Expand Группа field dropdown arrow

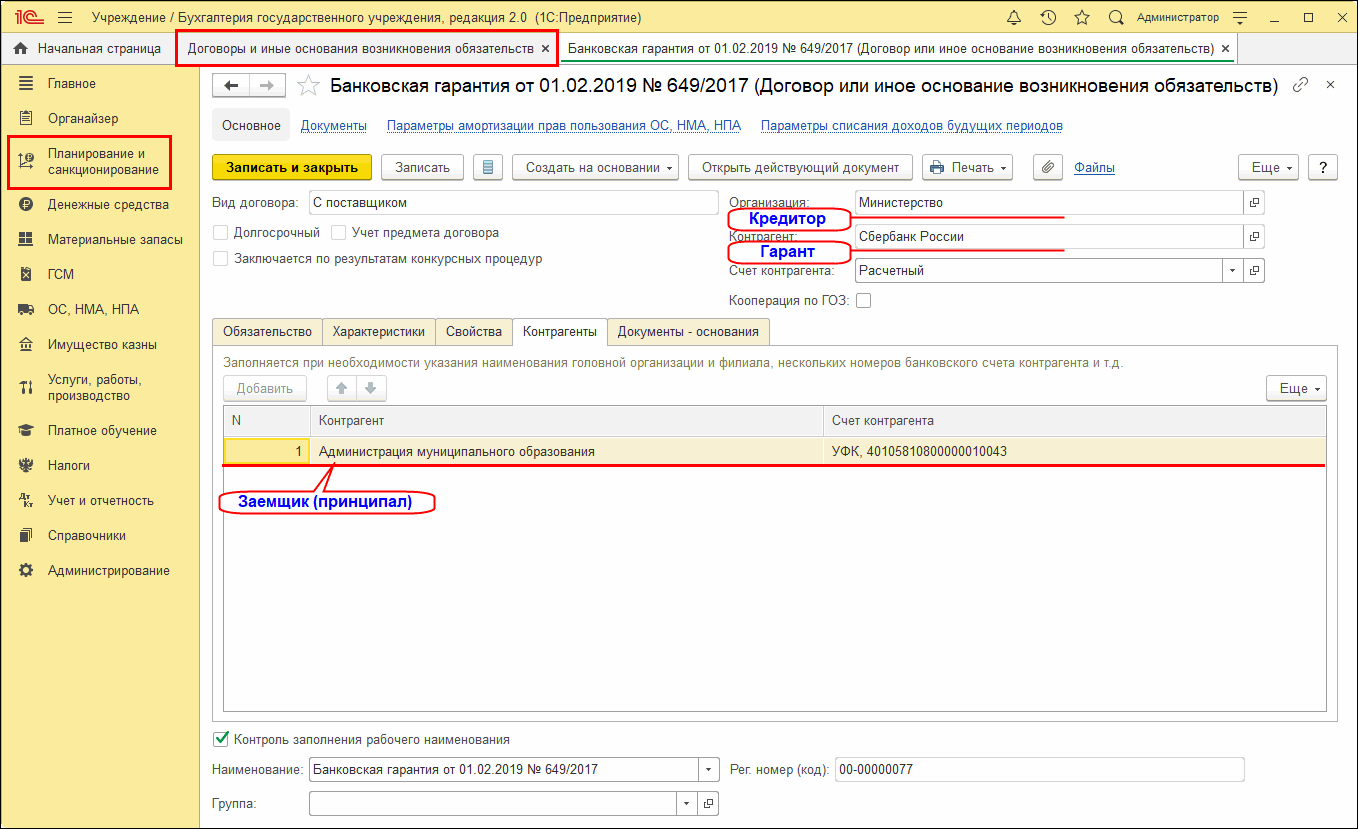(x=687, y=803)
